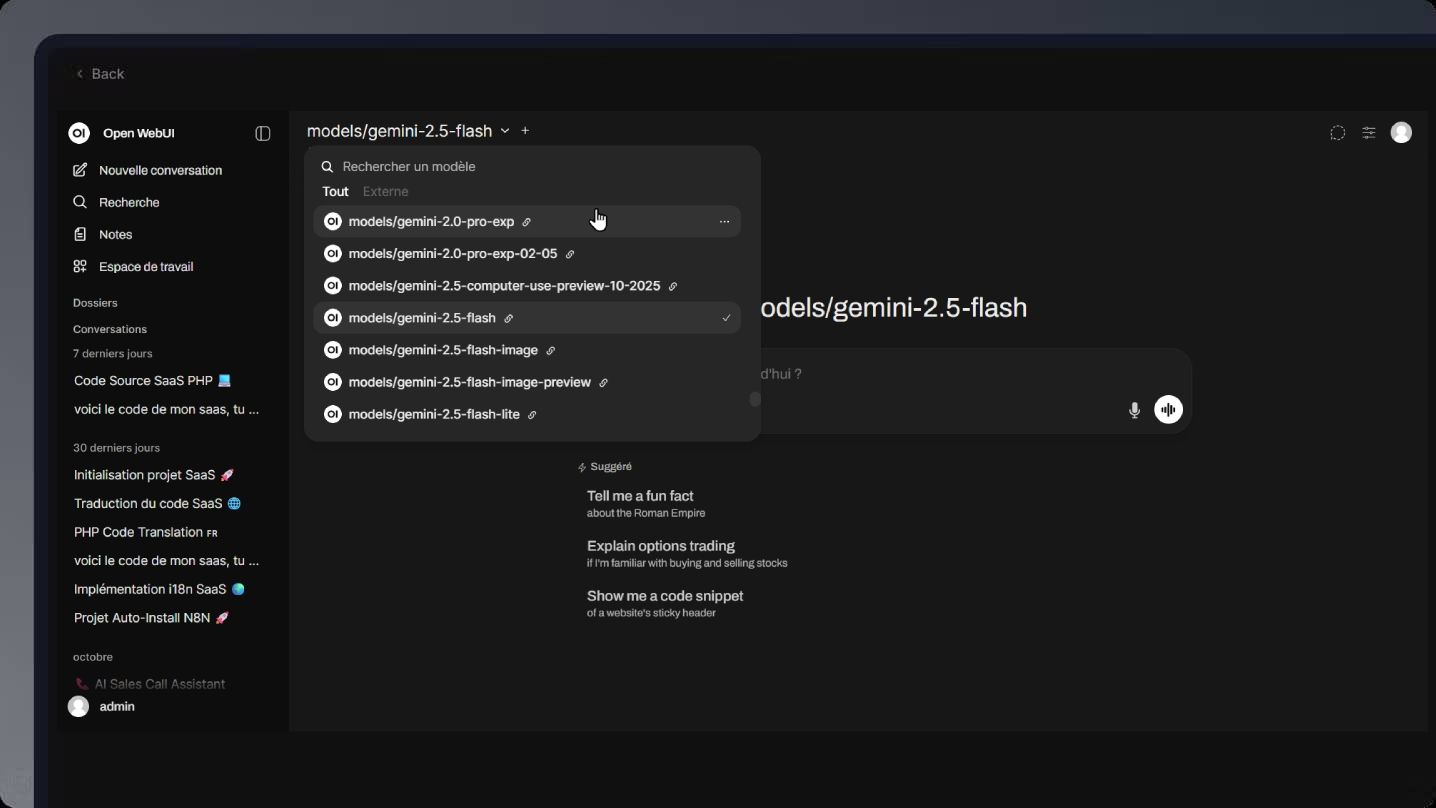The height and width of the screenshot is (808, 1436).
Task: Click the Open WebUI logo
Action: point(79,133)
